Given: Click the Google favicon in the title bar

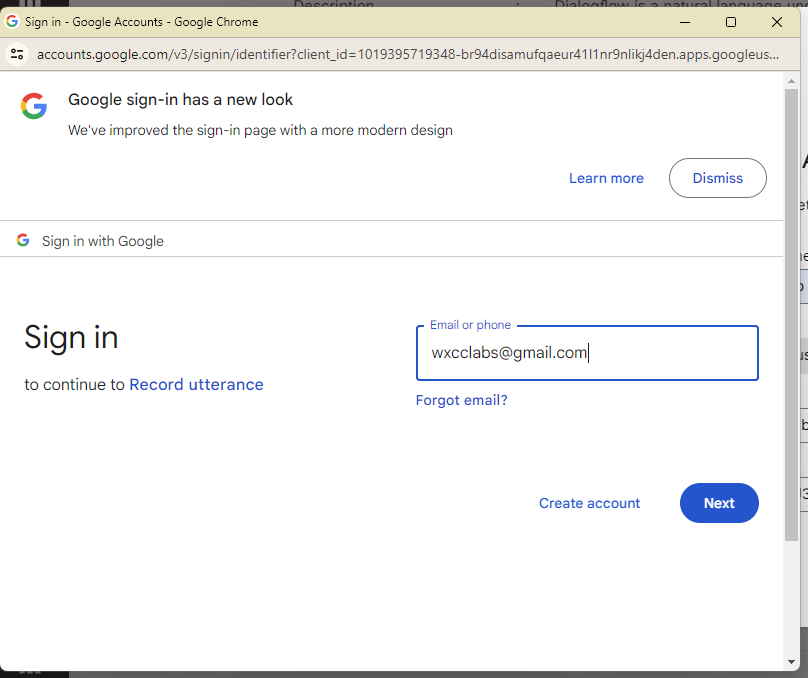Looking at the screenshot, I should click(x=12, y=22).
